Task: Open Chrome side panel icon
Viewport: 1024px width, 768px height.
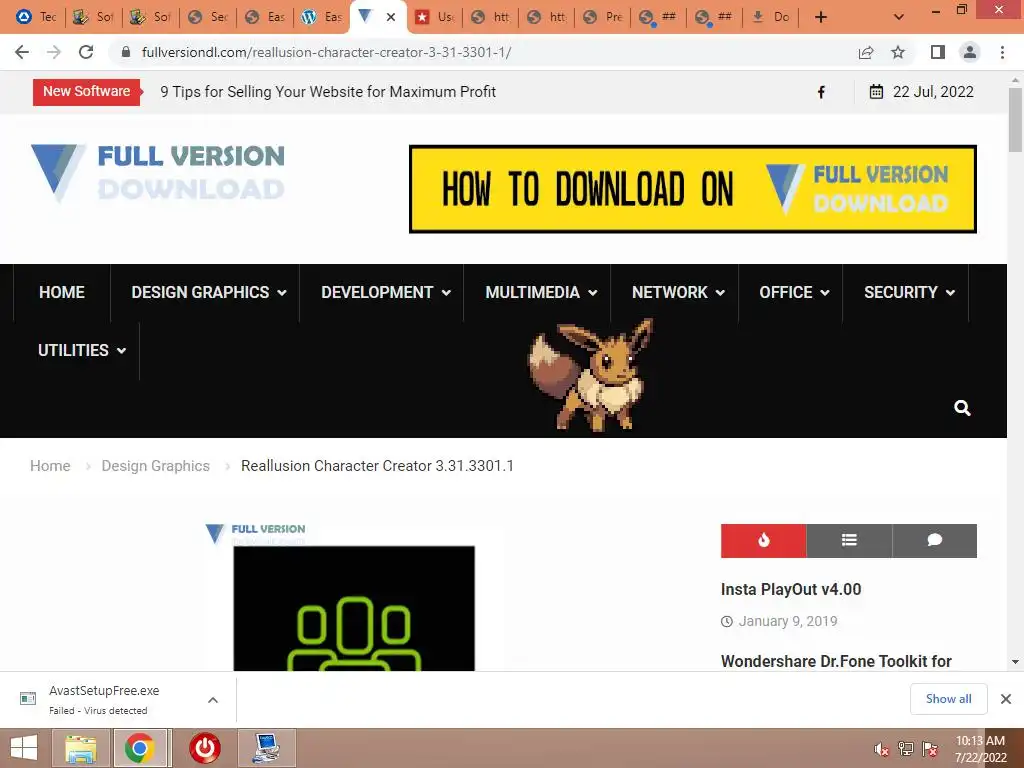Action: (938, 52)
